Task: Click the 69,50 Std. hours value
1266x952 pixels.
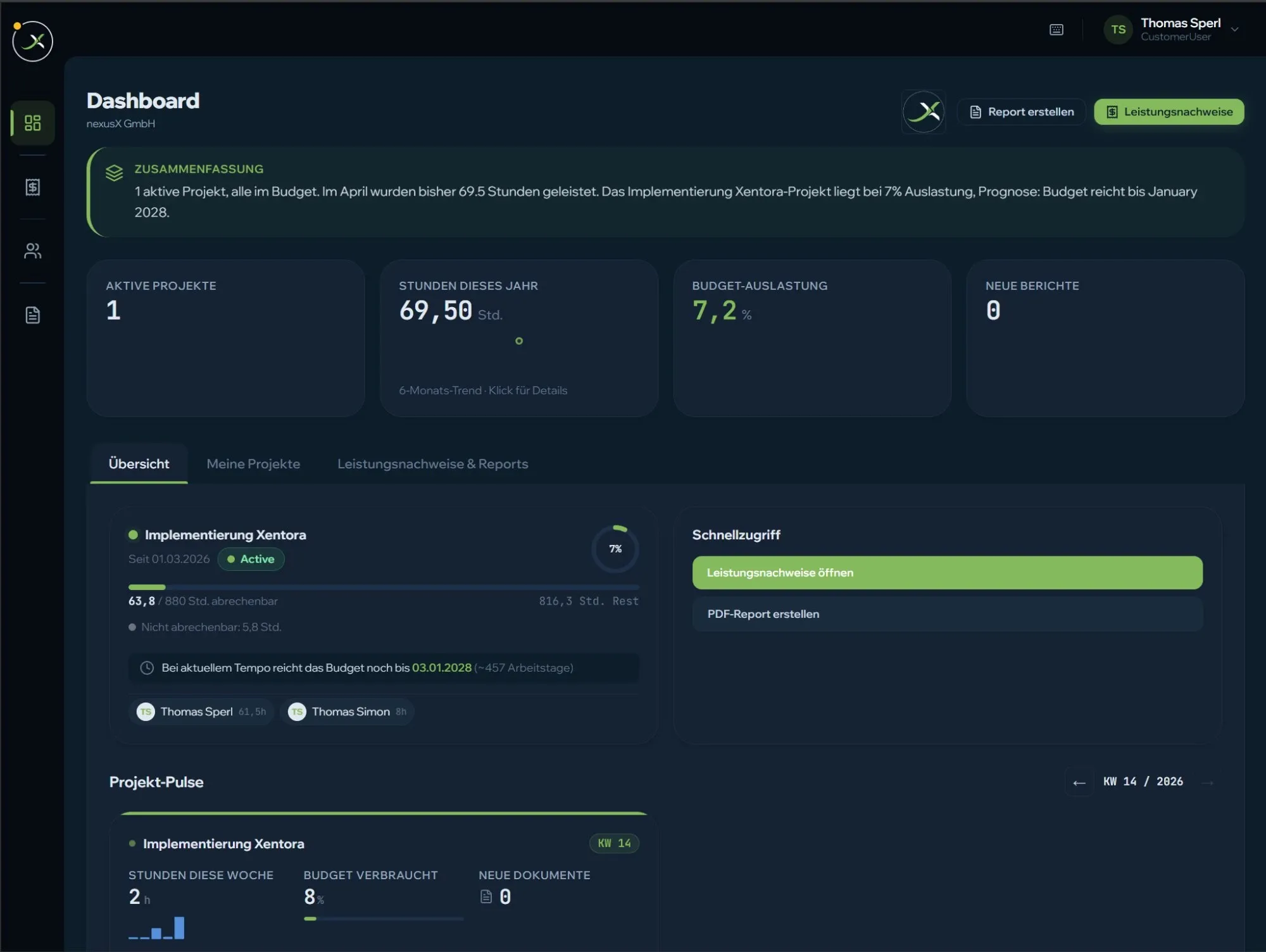Action: click(x=451, y=311)
